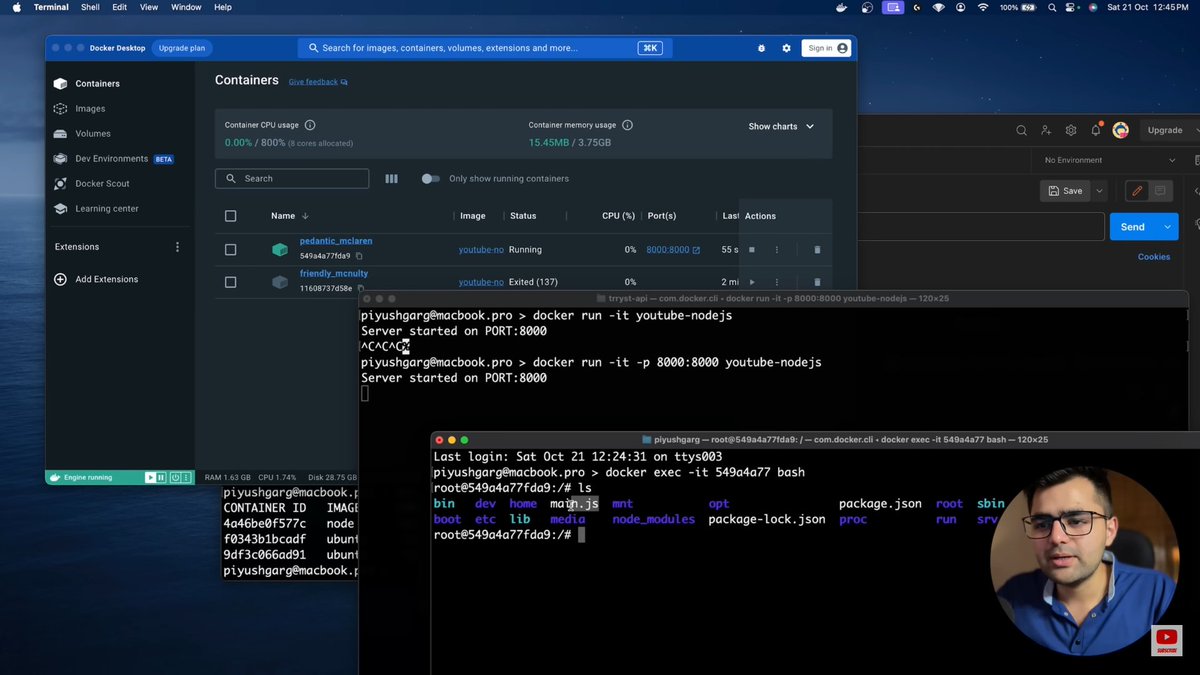Tick select-all containers checkbox
Screen dimensions: 1200x675
[231, 216]
